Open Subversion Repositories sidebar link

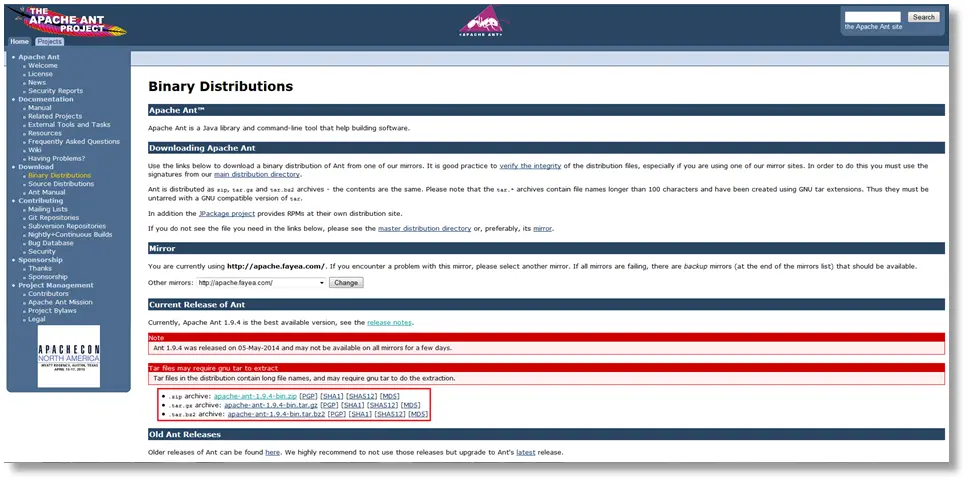(x=67, y=226)
